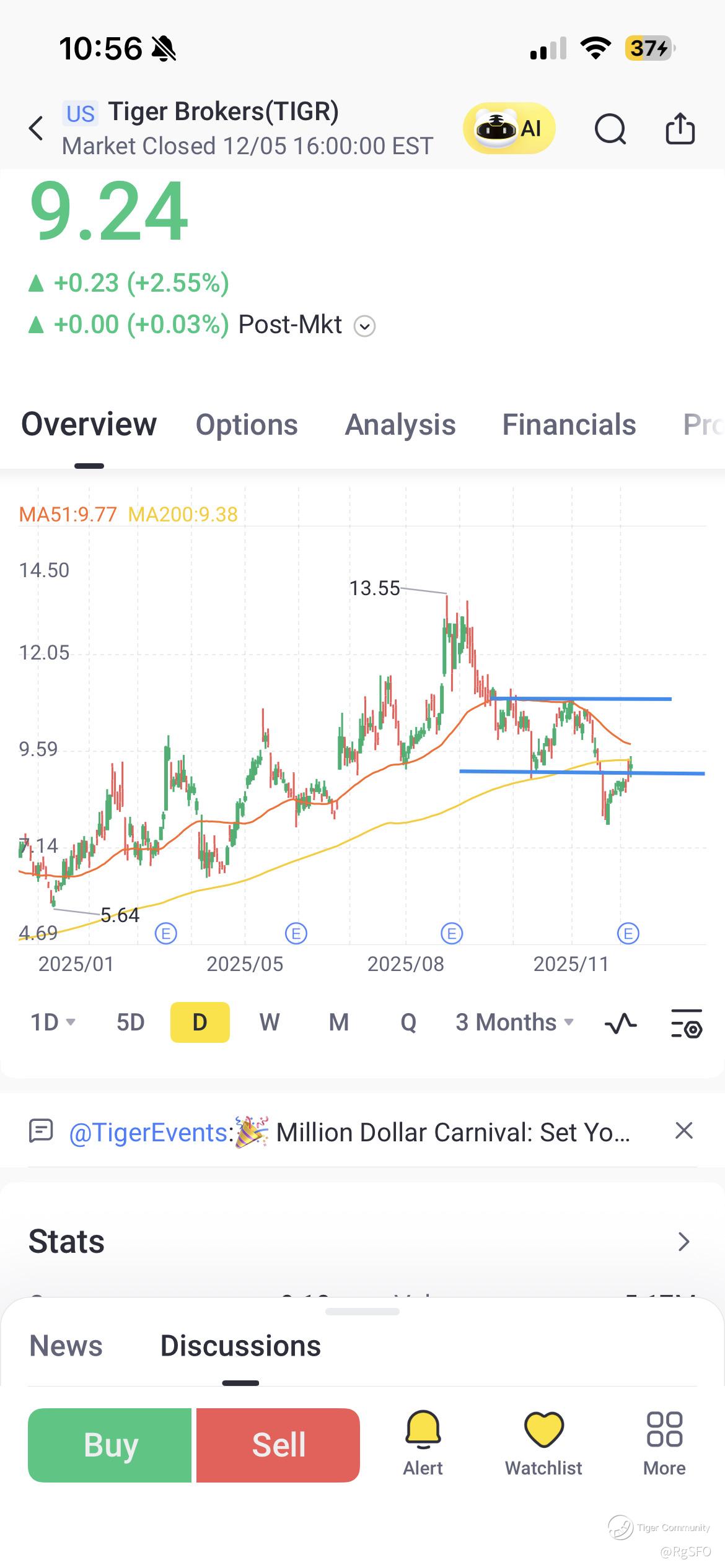The image size is (725, 1568).
Task: Open chart settings icon
Action: pyautogui.click(x=687, y=1023)
